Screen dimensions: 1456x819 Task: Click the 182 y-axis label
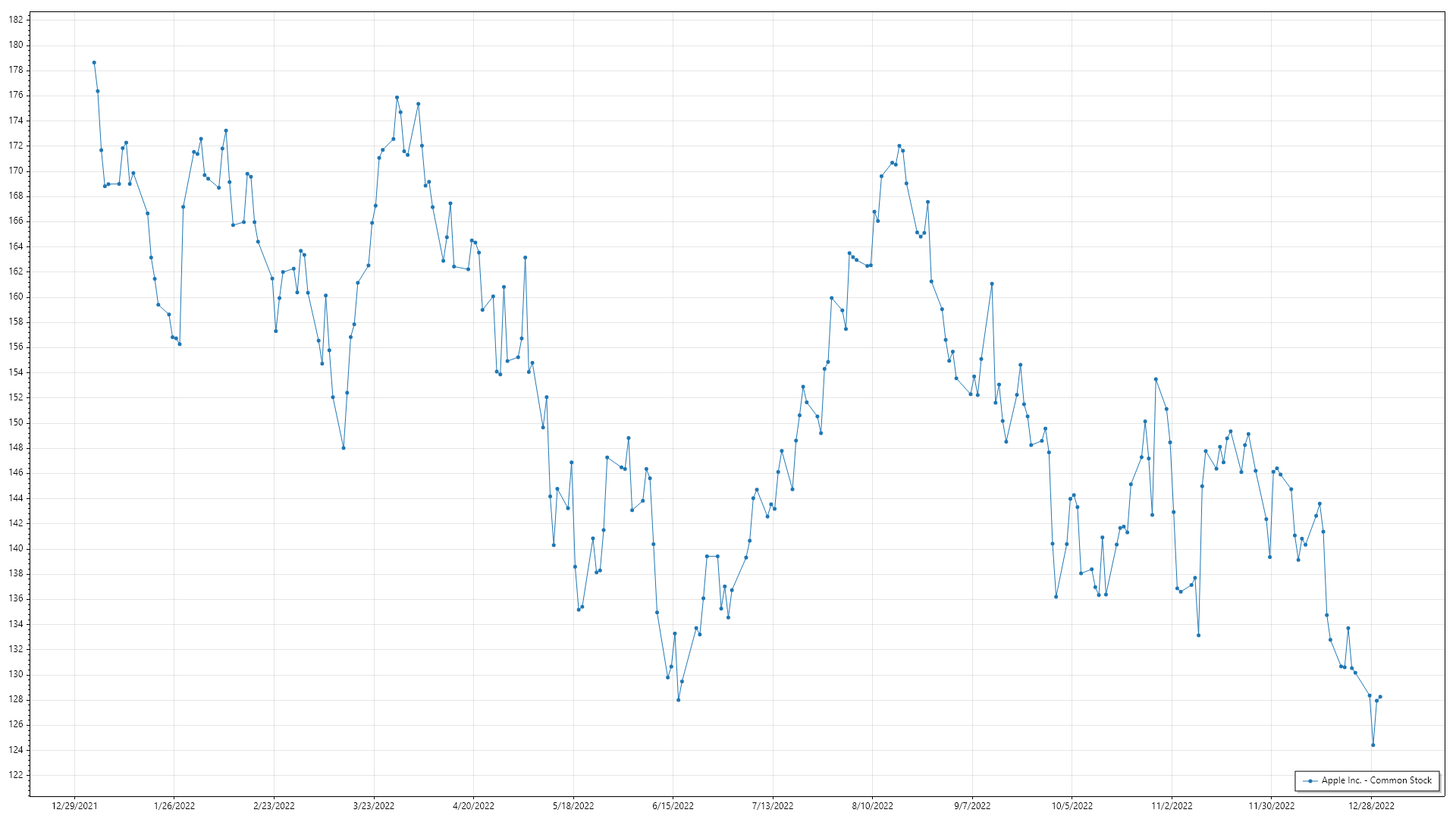point(16,20)
